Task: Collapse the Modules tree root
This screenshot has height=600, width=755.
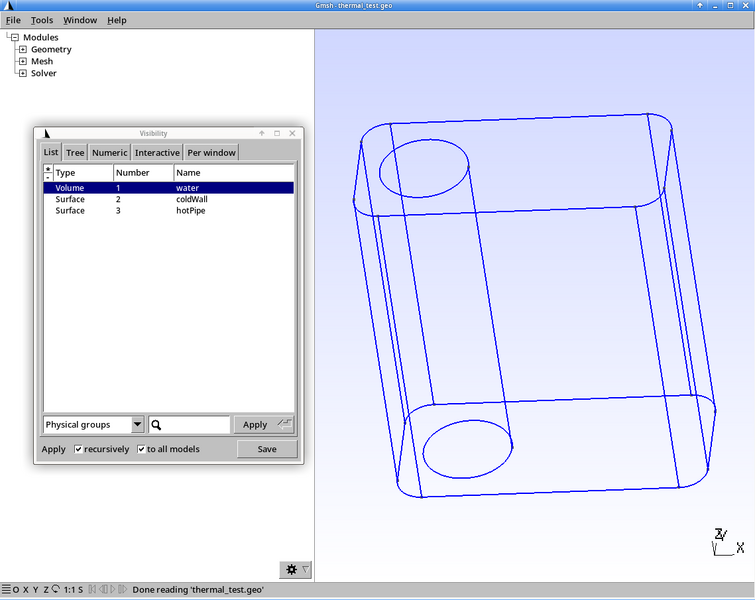Action: click(x=15, y=37)
